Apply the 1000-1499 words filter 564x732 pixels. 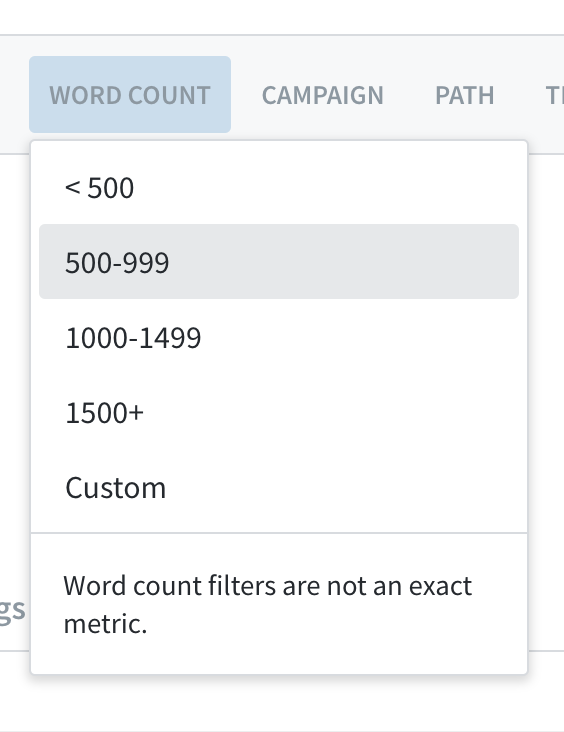(x=279, y=337)
